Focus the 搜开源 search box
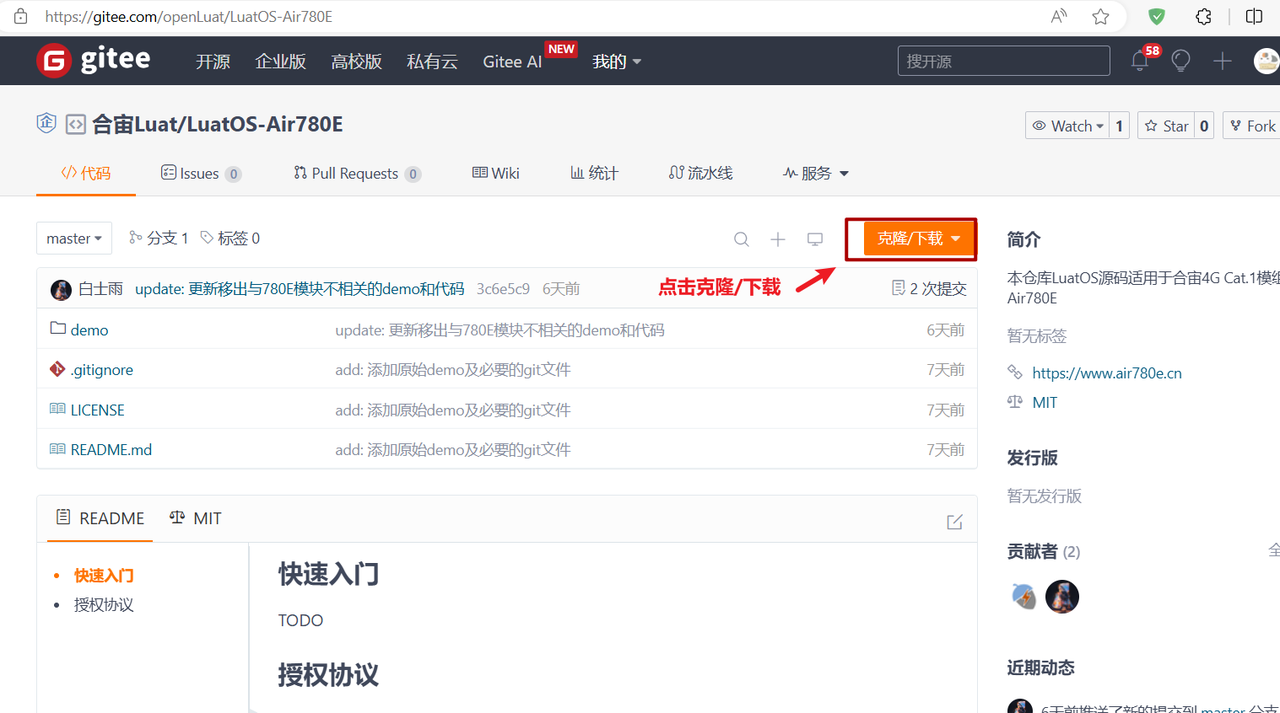1280x713 pixels. [x=1004, y=61]
